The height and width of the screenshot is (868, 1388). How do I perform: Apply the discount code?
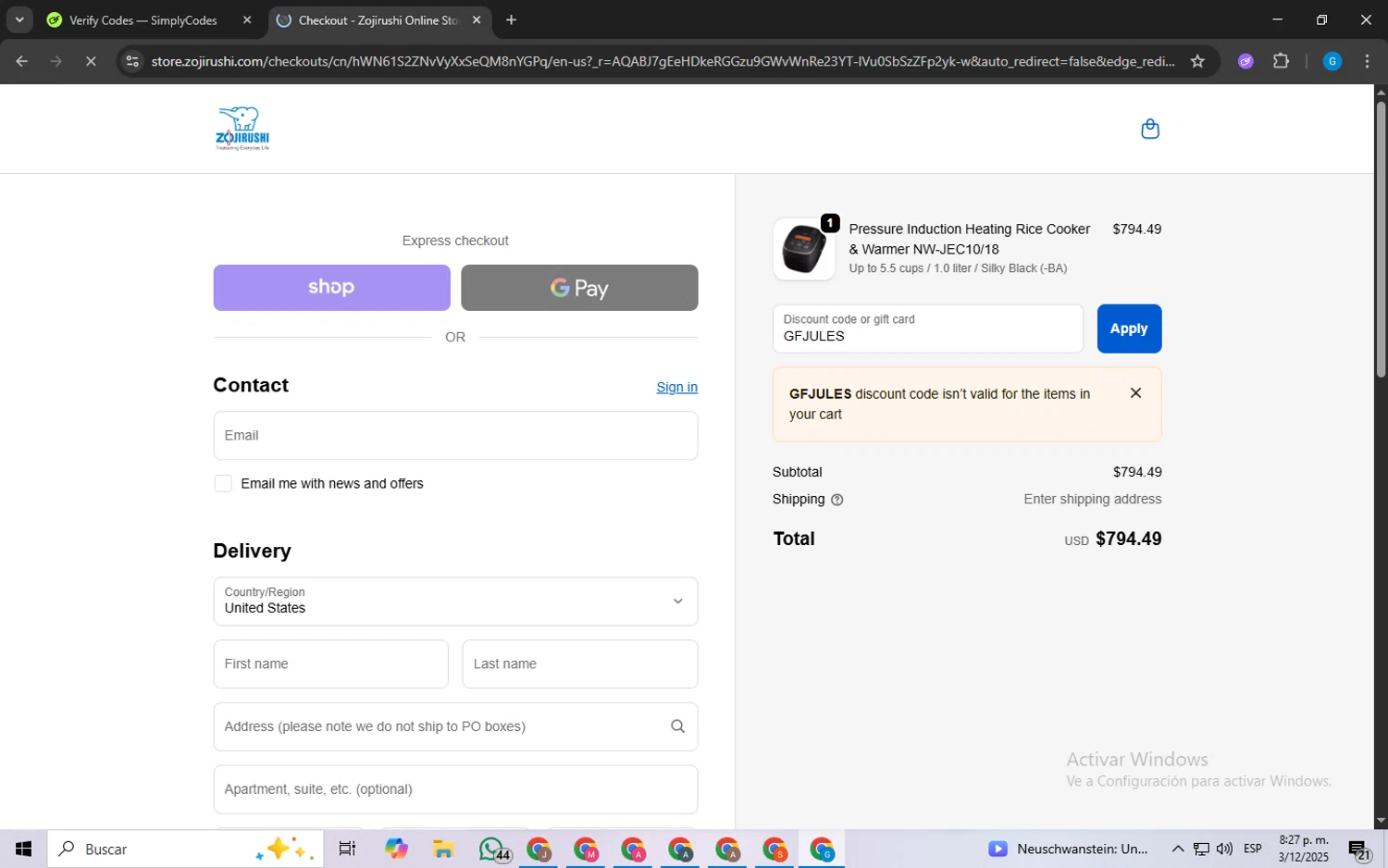coord(1129,329)
